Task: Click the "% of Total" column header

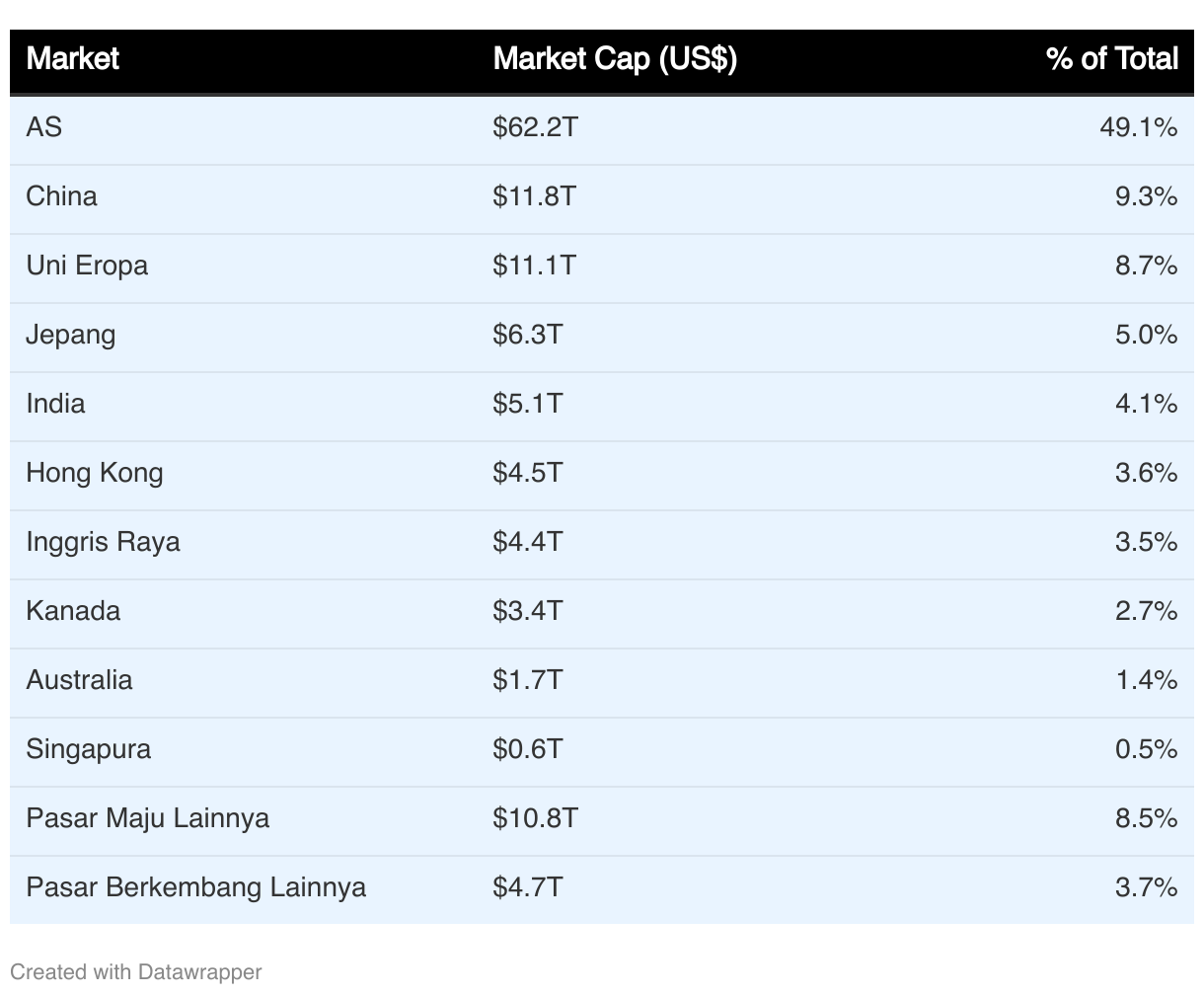Action: 1111,59
